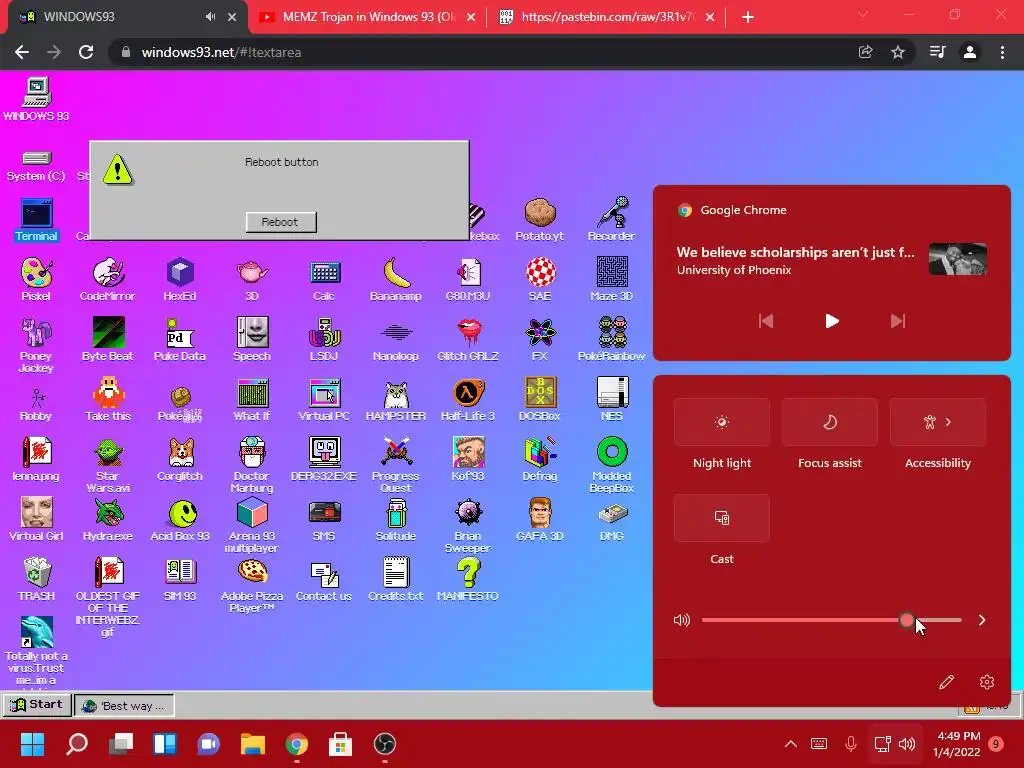This screenshot has width=1024, height=768.
Task: Open File Explorer from the taskbar
Action: point(252,744)
